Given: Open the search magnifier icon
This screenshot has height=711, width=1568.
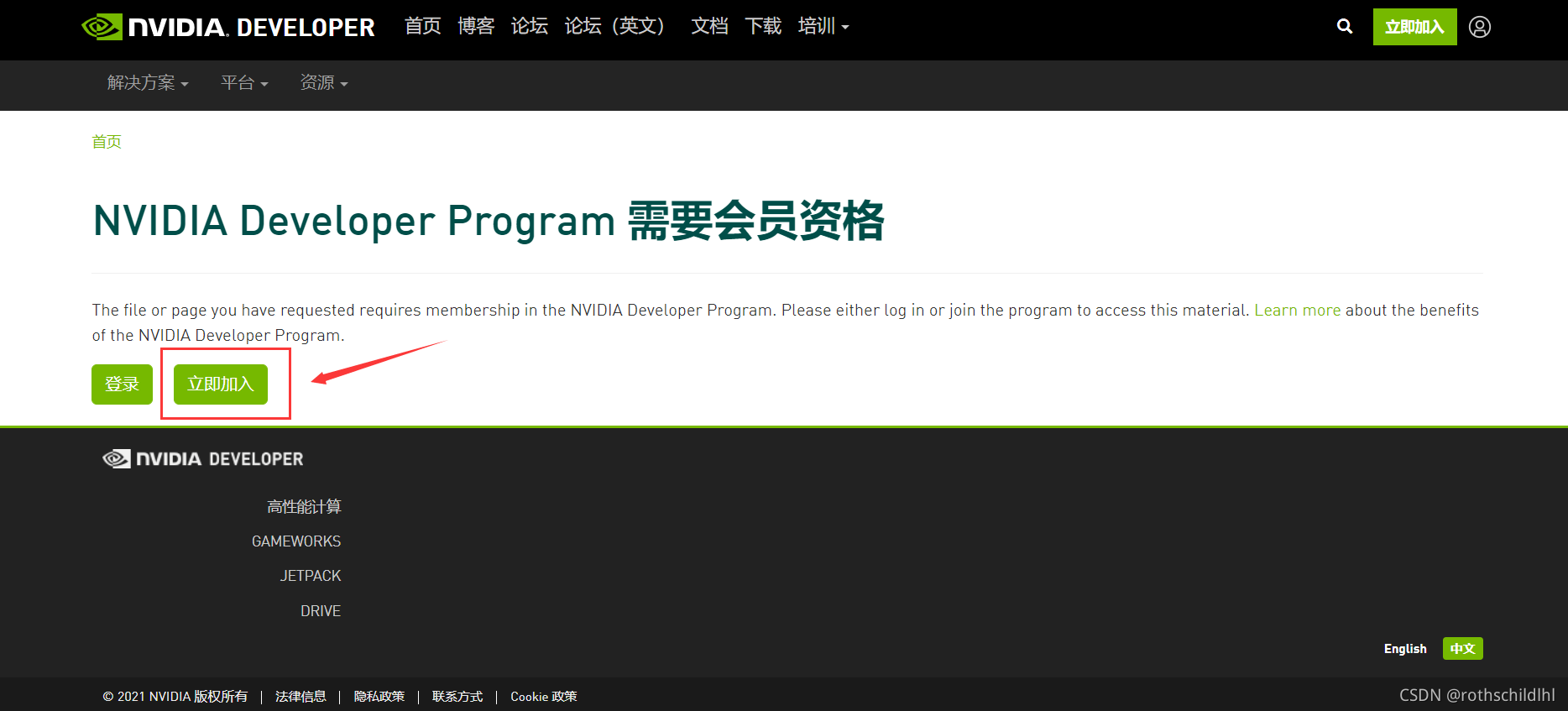Looking at the screenshot, I should [x=1345, y=27].
